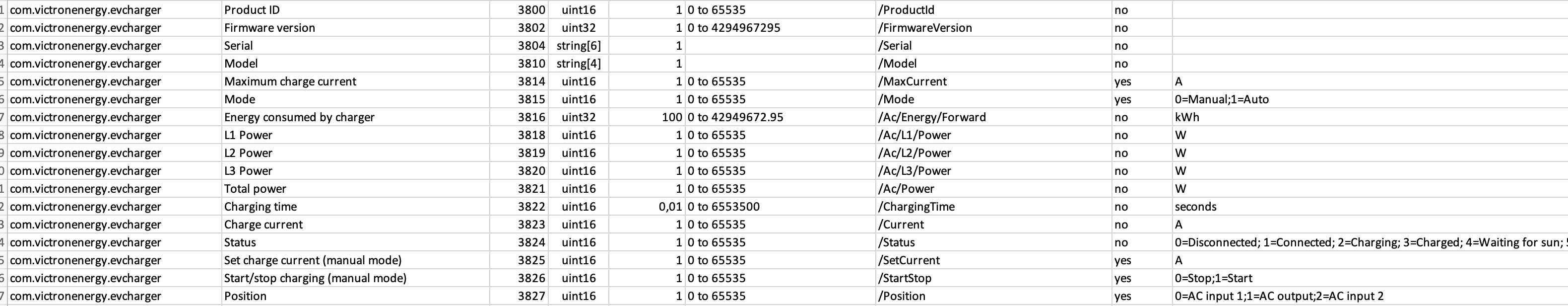Select the Product ID description cell
Image resolution: width=1568 pixels, height=306 pixels.
355,10
